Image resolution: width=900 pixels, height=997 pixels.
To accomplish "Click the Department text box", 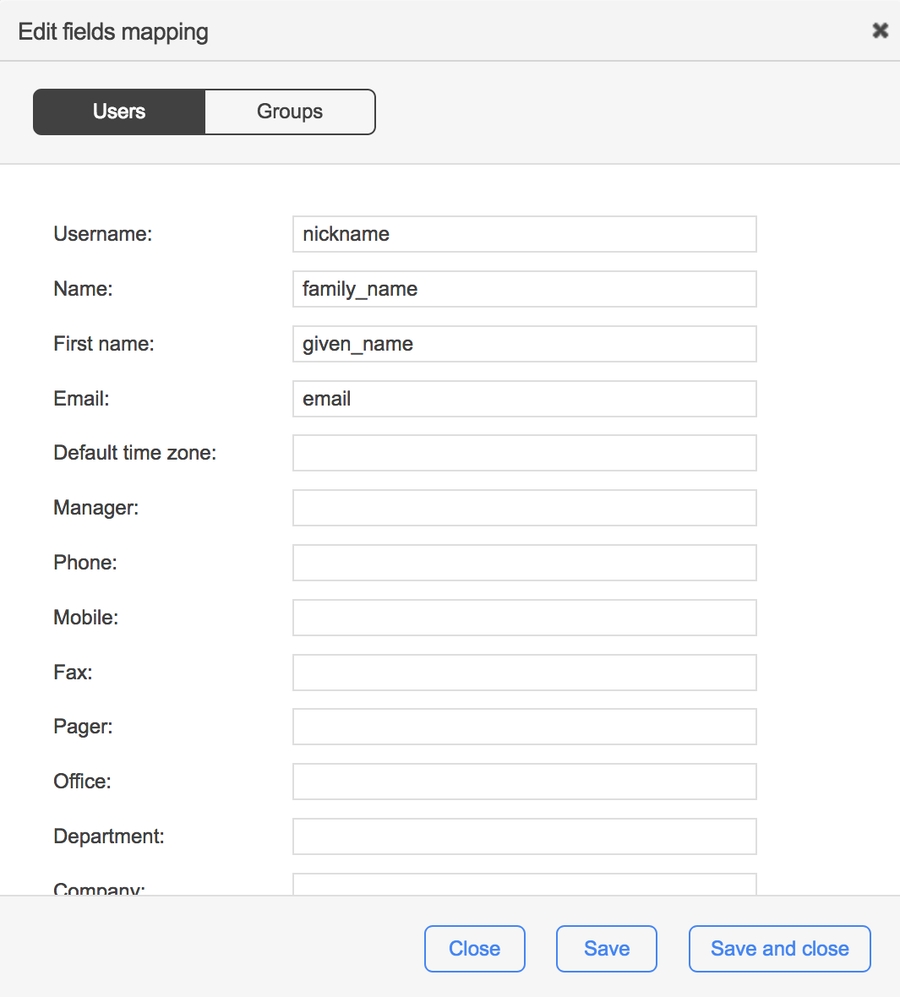I will point(524,837).
